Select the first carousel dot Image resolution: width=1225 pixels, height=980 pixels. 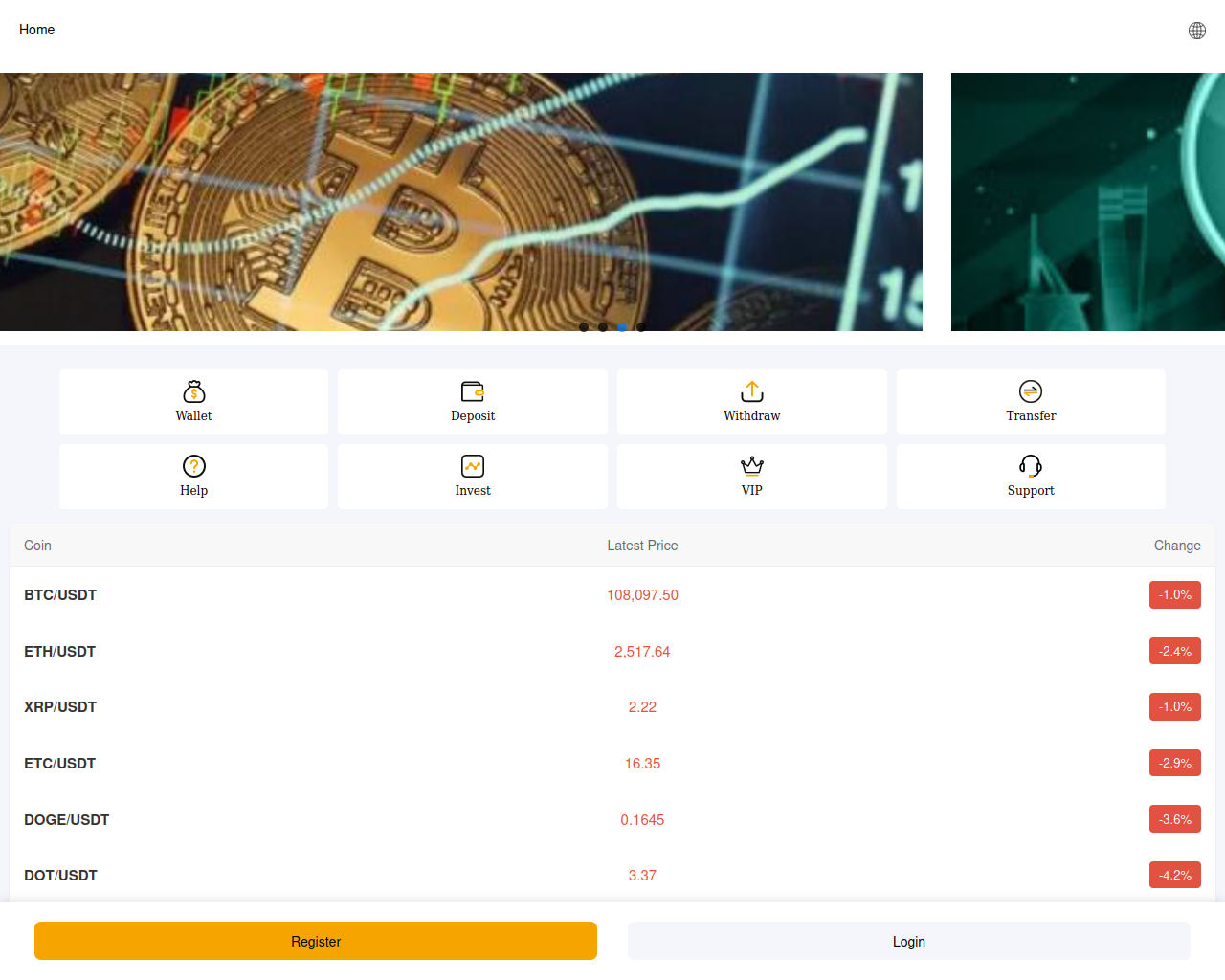click(x=584, y=327)
